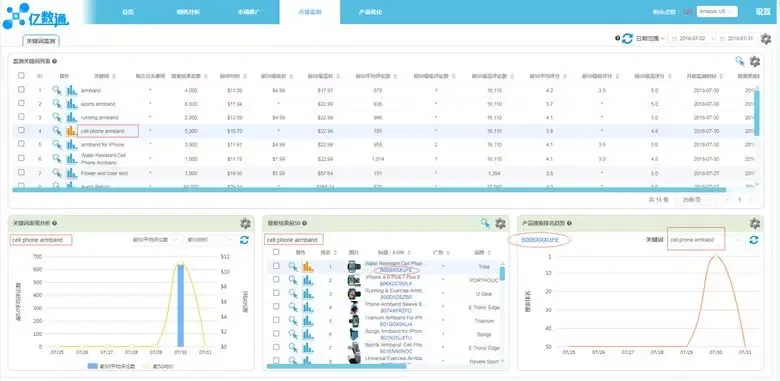This screenshot has width=780, height=381.
Task: Open gear icon of product search ranking panel
Action: click(755, 223)
